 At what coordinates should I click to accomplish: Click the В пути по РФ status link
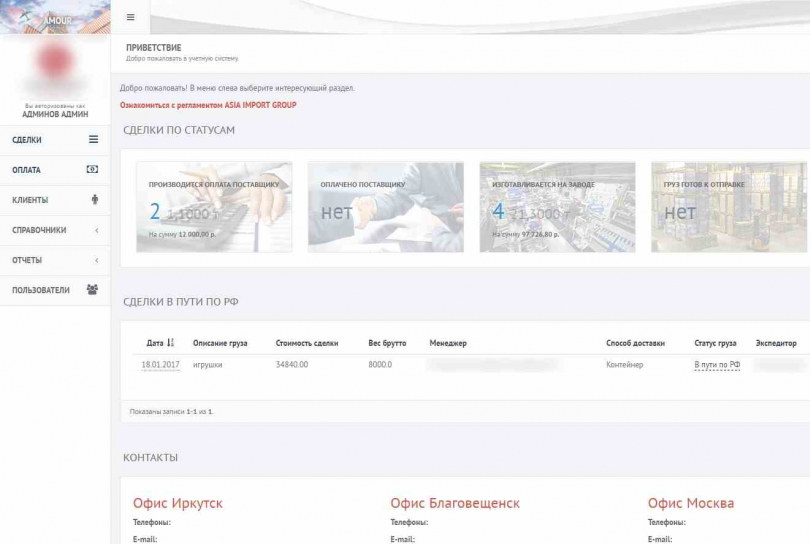[717, 365]
